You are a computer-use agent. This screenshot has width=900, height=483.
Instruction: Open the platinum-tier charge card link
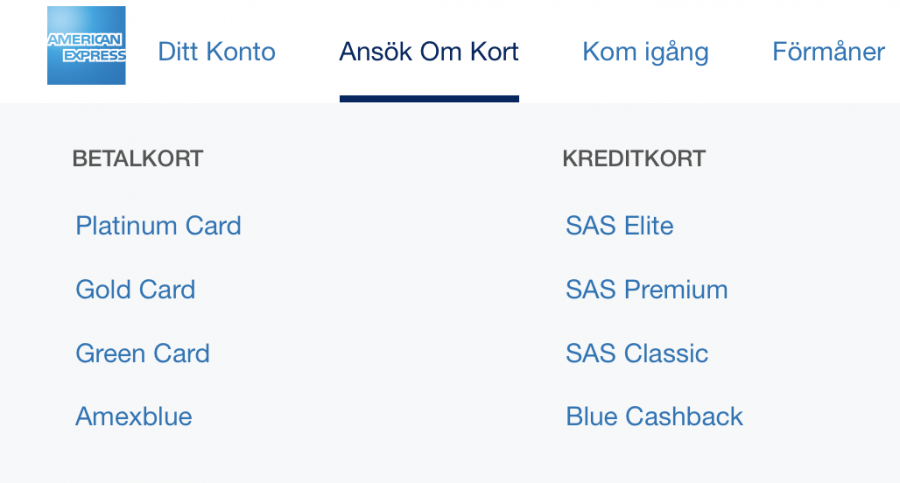pos(158,226)
